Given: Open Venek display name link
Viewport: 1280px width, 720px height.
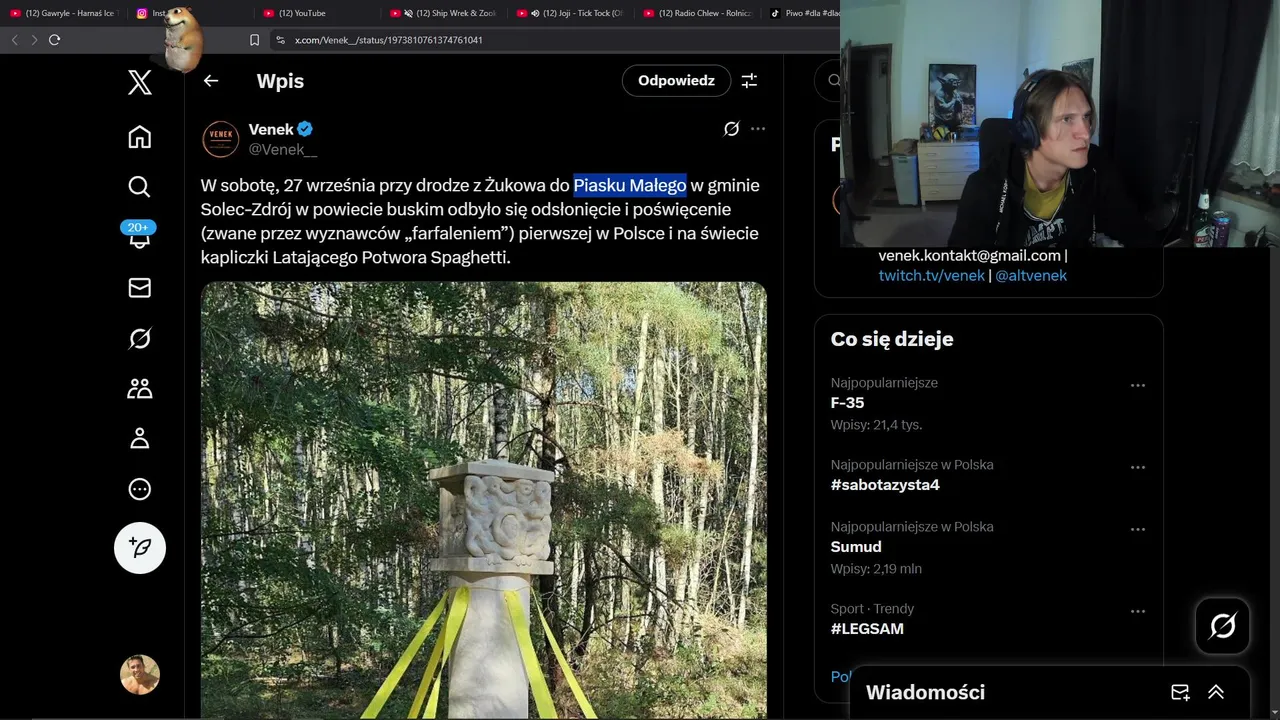Looking at the screenshot, I should [271, 129].
